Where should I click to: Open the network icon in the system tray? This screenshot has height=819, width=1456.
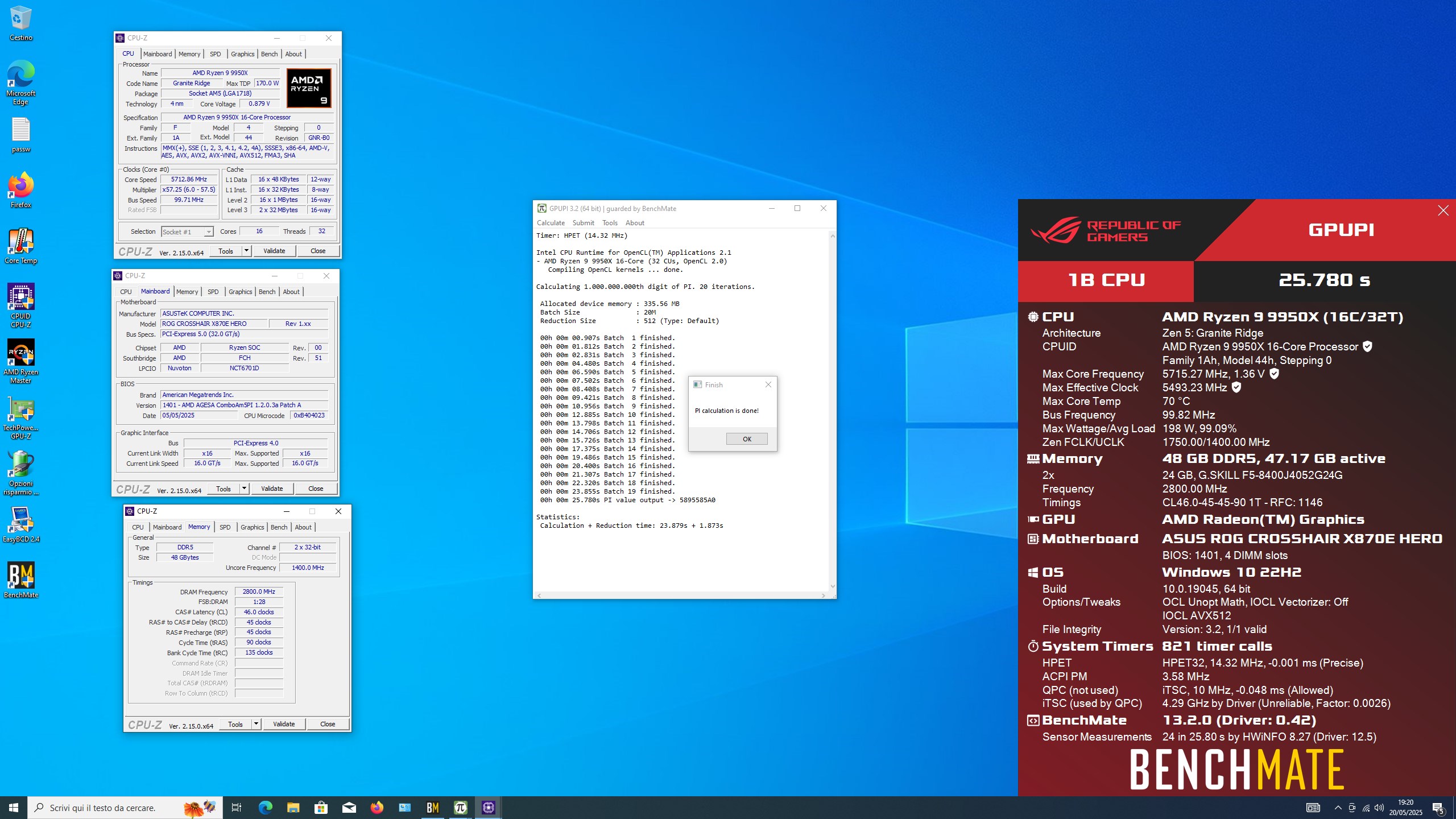pos(1366,808)
